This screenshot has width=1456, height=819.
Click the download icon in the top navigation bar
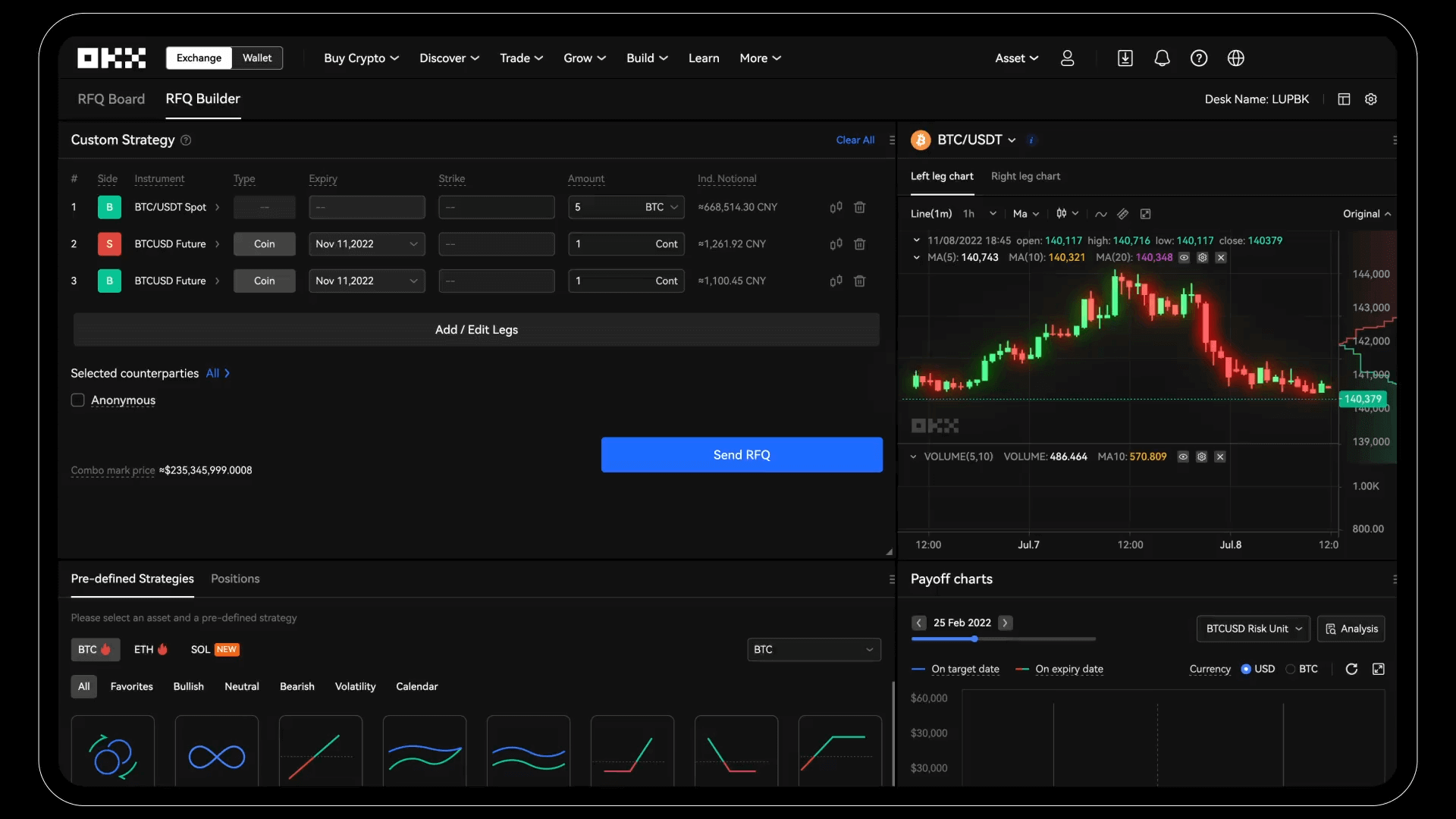pyautogui.click(x=1124, y=58)
